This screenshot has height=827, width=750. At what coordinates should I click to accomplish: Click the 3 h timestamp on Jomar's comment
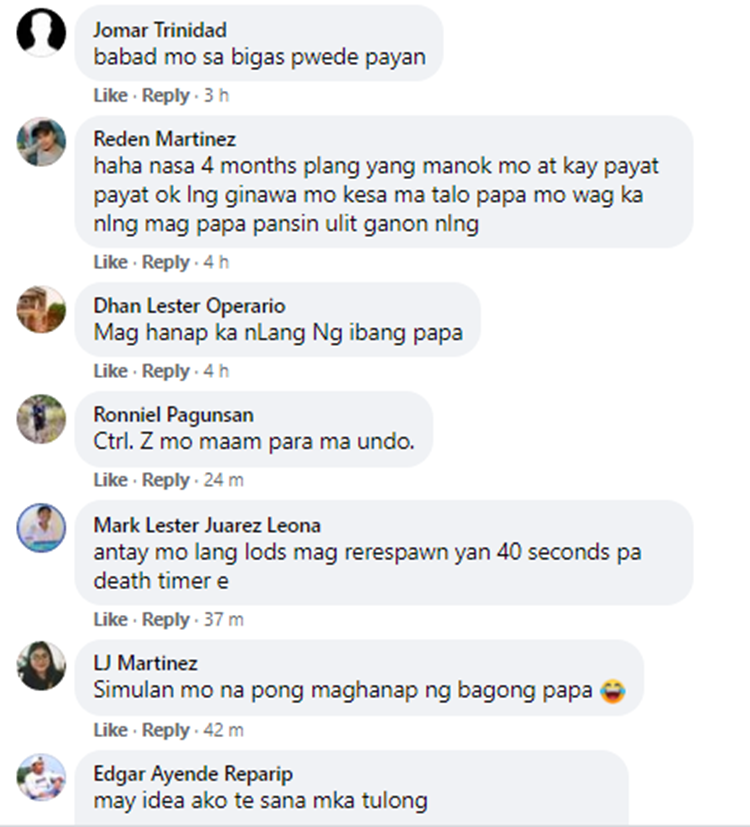pyautogui.click(x=216, y=95)
